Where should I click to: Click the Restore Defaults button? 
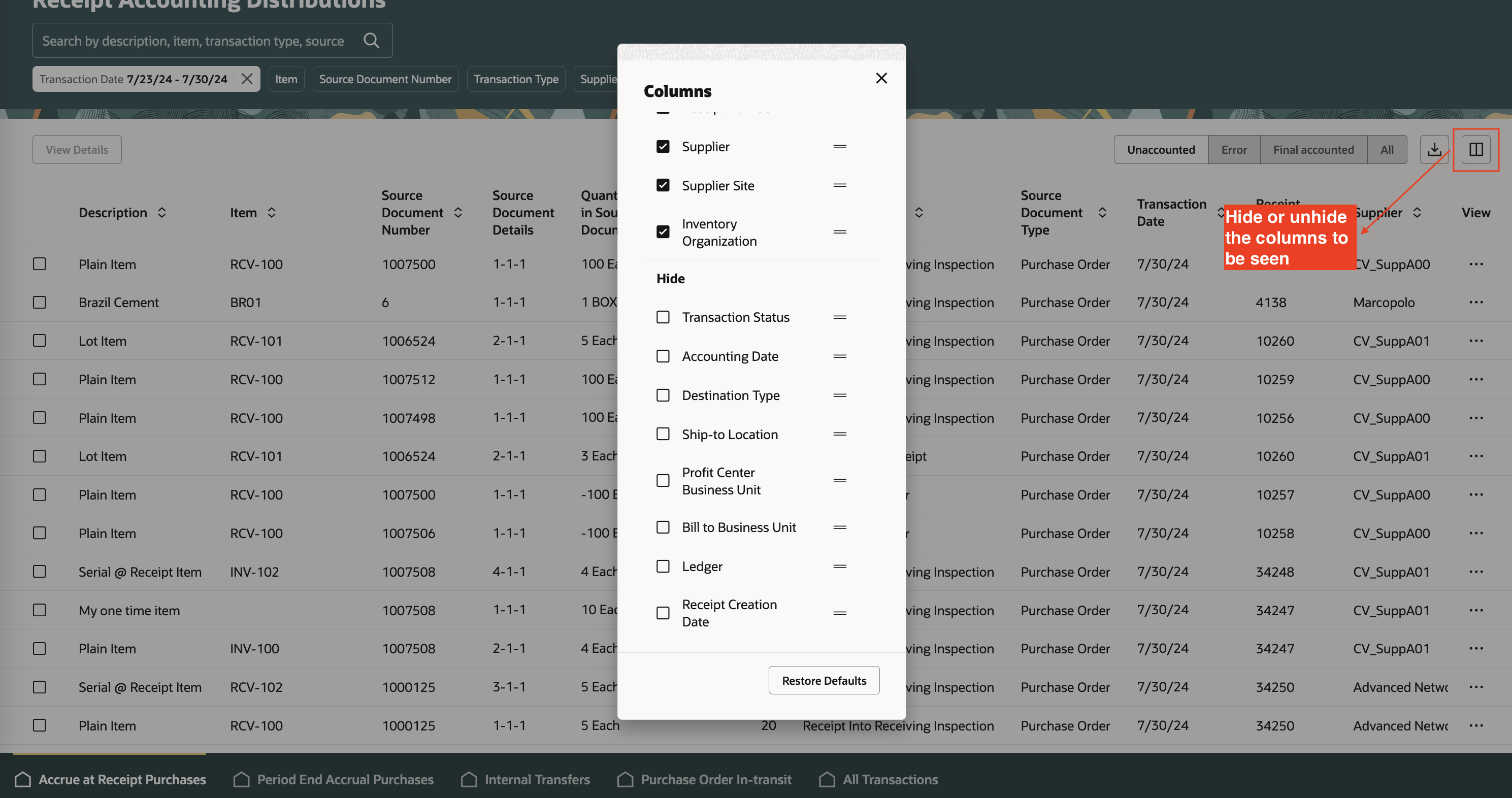[824, 681]
